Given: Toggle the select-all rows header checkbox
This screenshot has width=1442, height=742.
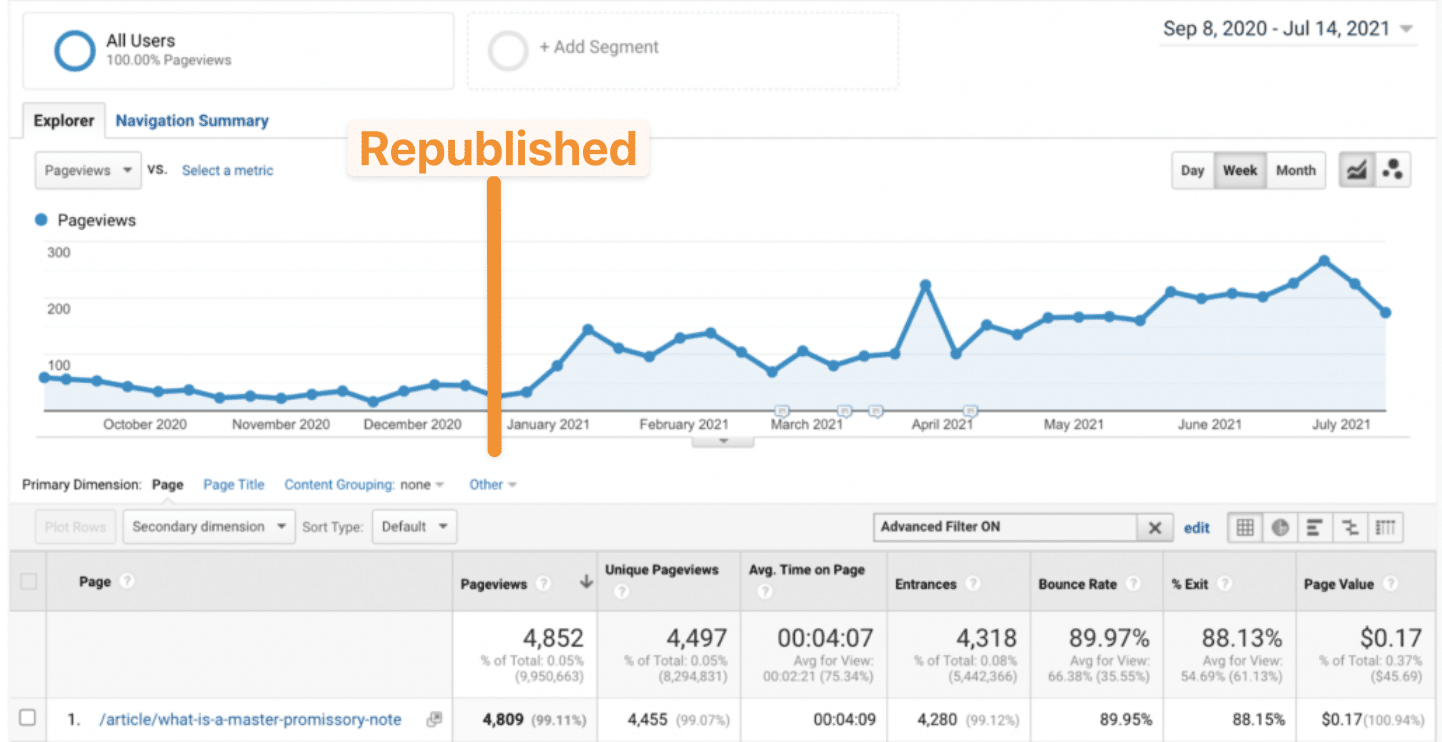Looking at the screenshot, I should [x=28, y=581].
